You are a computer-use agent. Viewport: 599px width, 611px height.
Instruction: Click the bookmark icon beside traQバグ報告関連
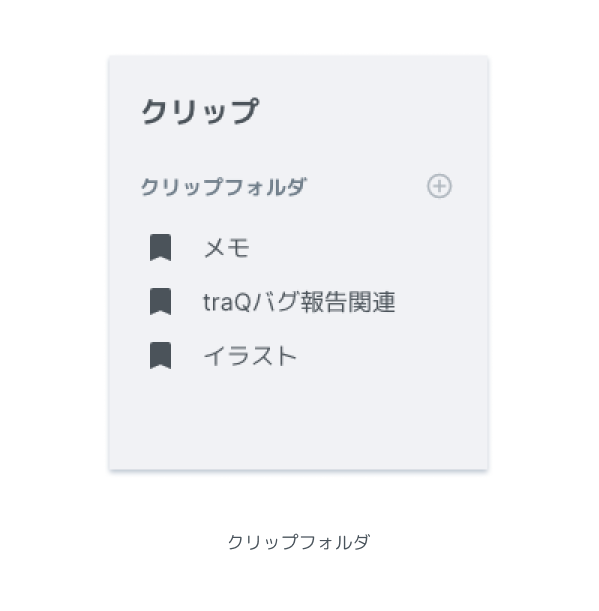160,302
